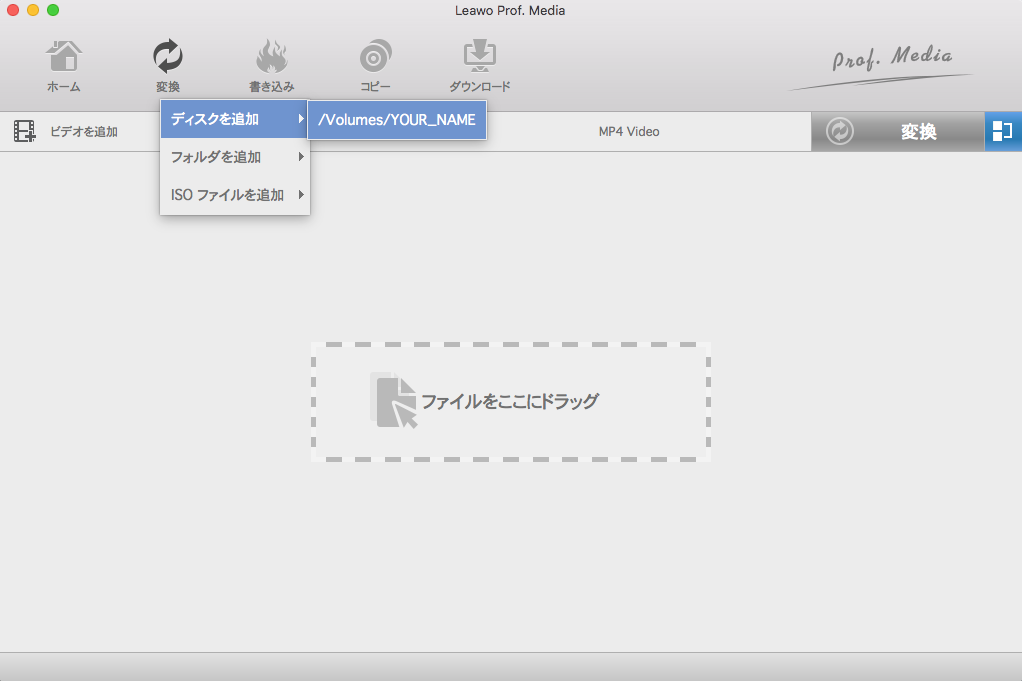This screenshot has width=1022, height=681.
Task: Minimize the window with yellow button
Action: click(x=33, y=10)
